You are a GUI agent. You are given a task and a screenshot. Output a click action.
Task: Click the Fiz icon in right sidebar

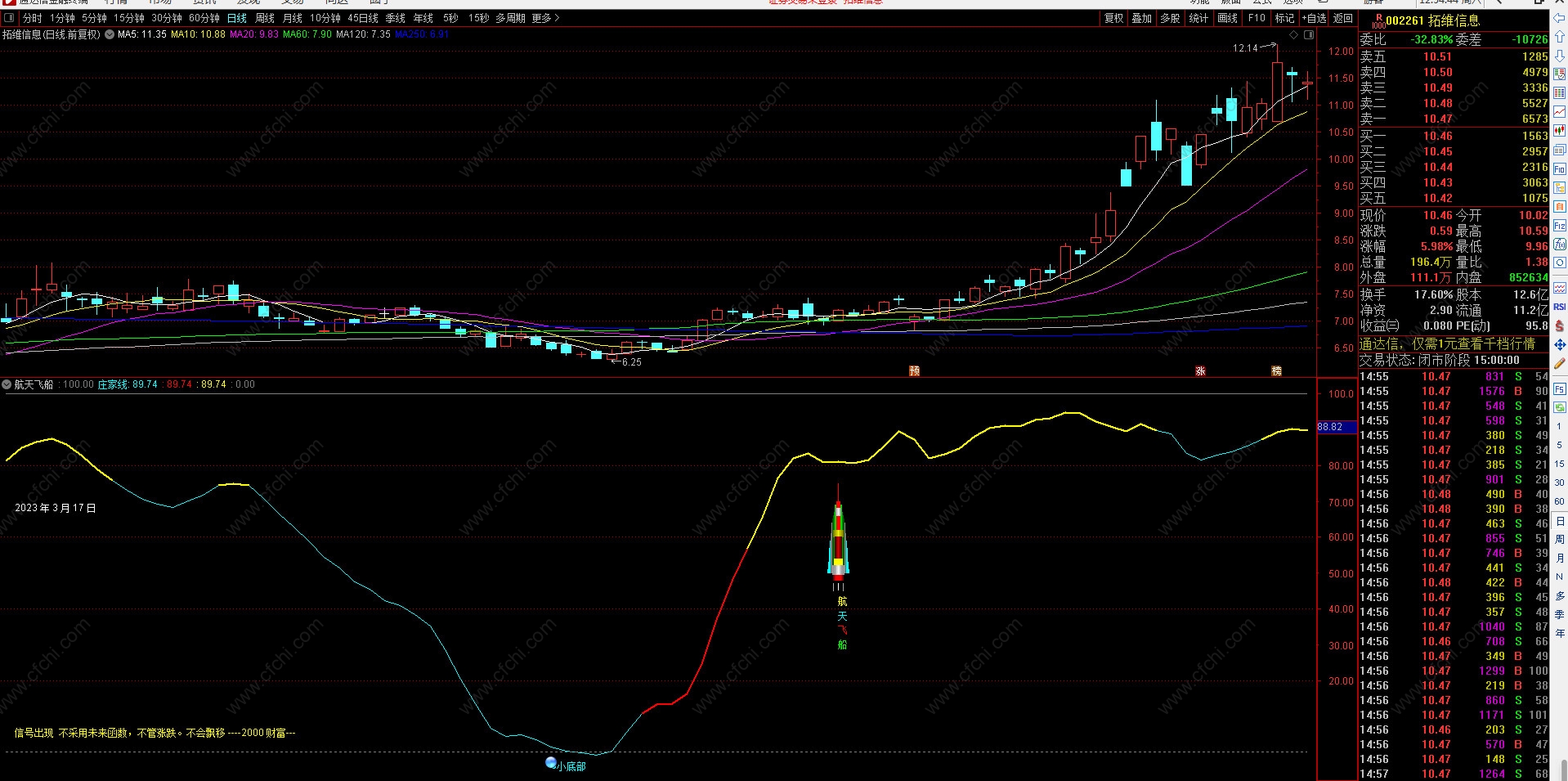(1560, 226)
